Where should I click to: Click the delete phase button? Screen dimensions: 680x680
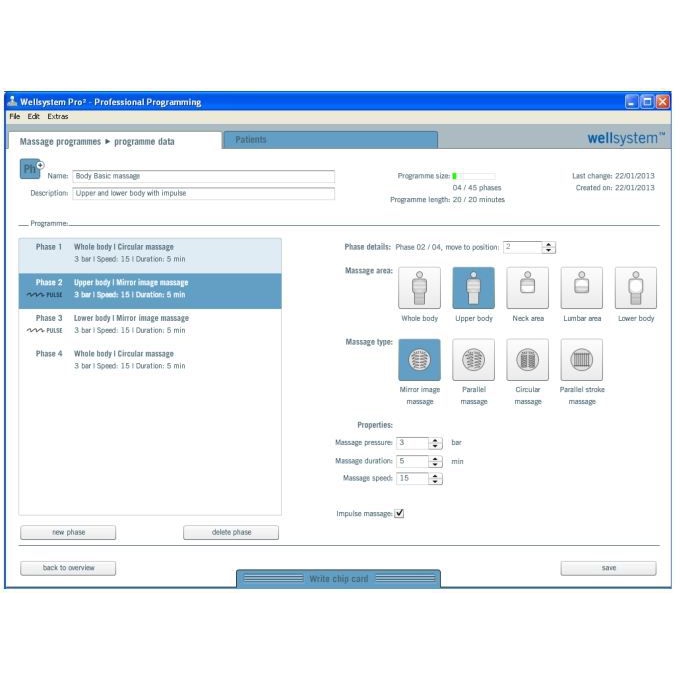[231, 533]
